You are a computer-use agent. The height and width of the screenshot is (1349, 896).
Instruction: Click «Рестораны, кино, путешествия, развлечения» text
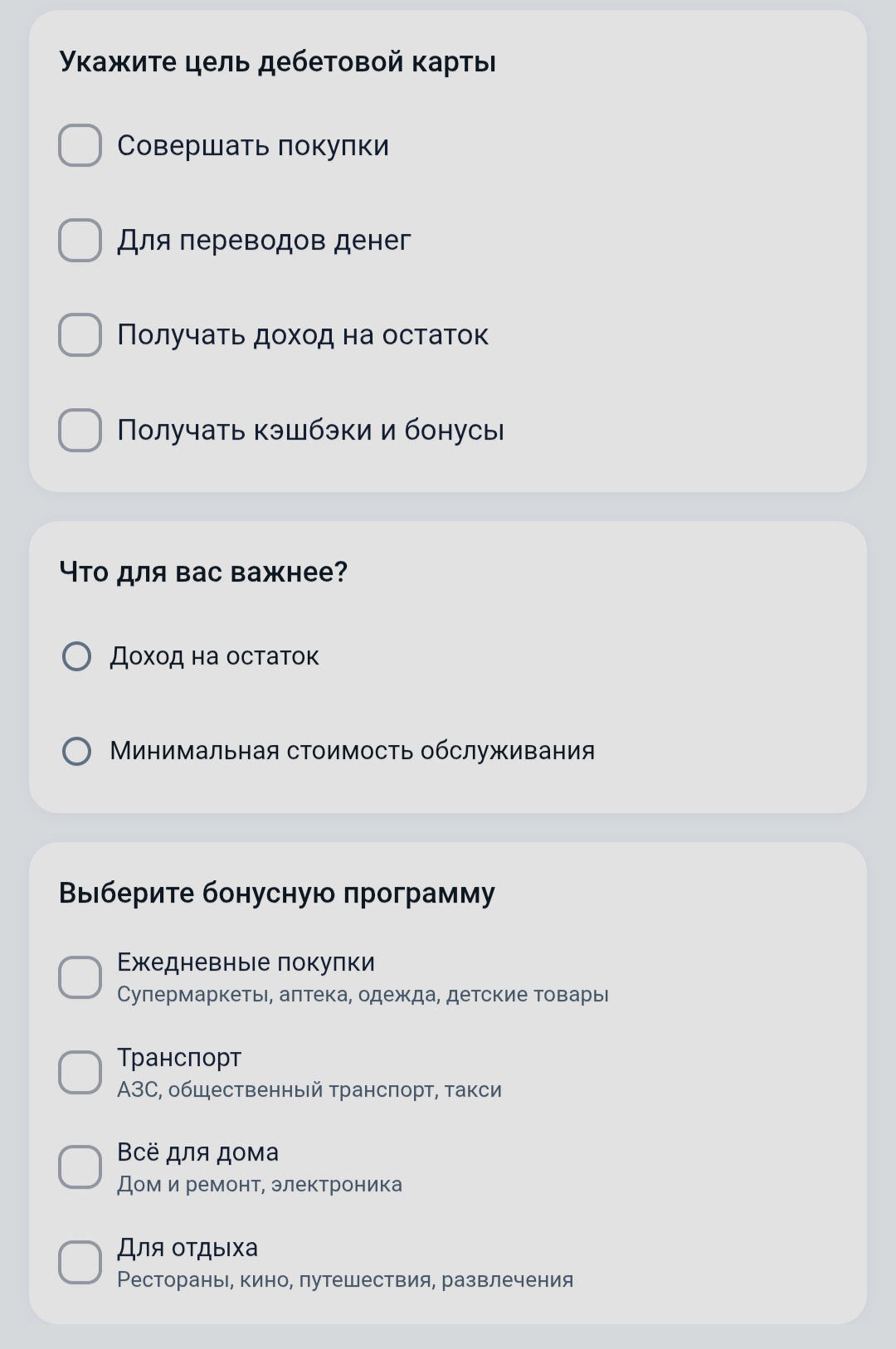(343, 1281)
